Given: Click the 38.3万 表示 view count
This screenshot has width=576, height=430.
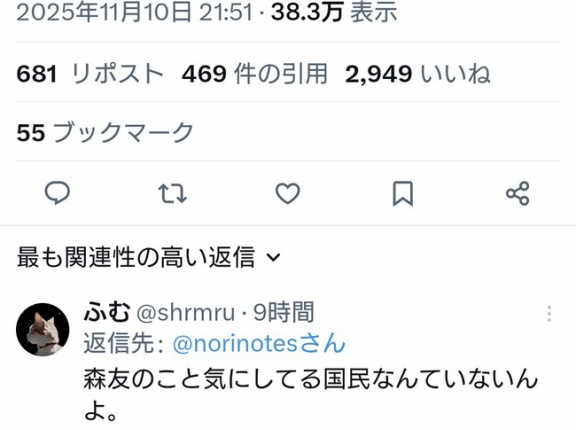Looking at the screenshot, I should pyautogui.click(x=334, y=12).
